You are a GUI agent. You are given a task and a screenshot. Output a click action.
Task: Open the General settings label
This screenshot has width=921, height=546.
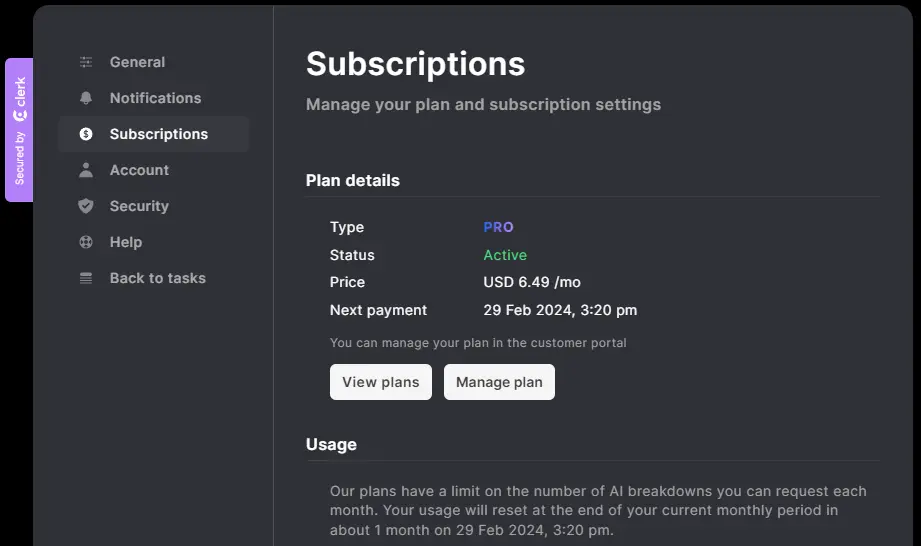(x=137, y=62)
